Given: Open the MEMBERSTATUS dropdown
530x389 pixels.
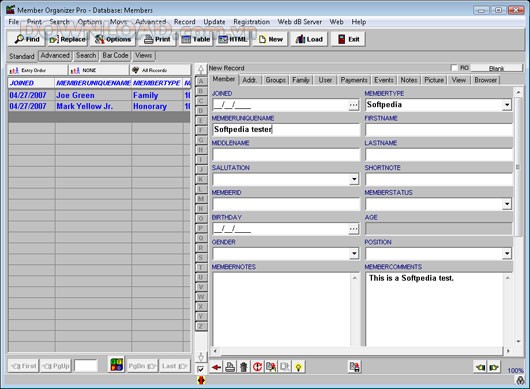Looking at the screenshot, I should point(507,204).
